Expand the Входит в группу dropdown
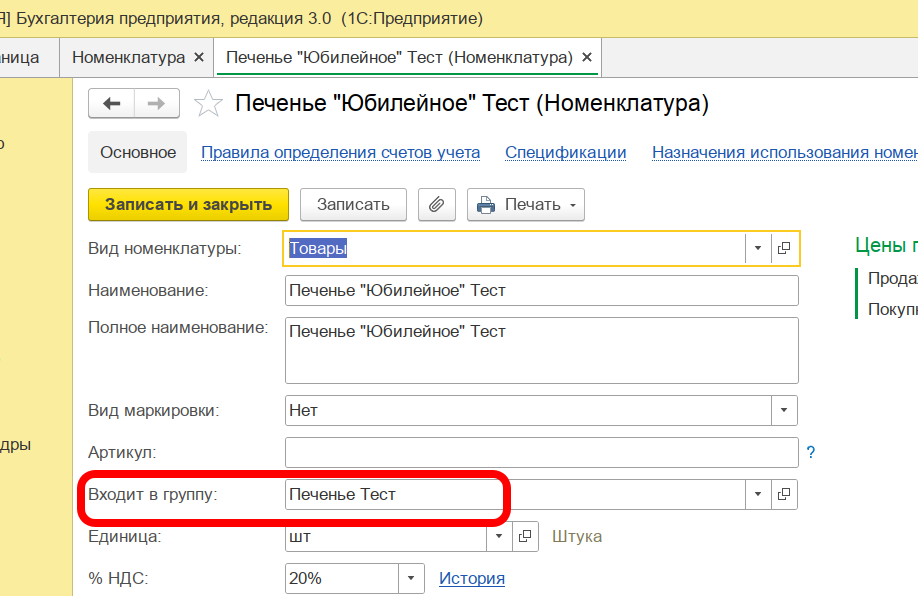 (x=758, y=494)
